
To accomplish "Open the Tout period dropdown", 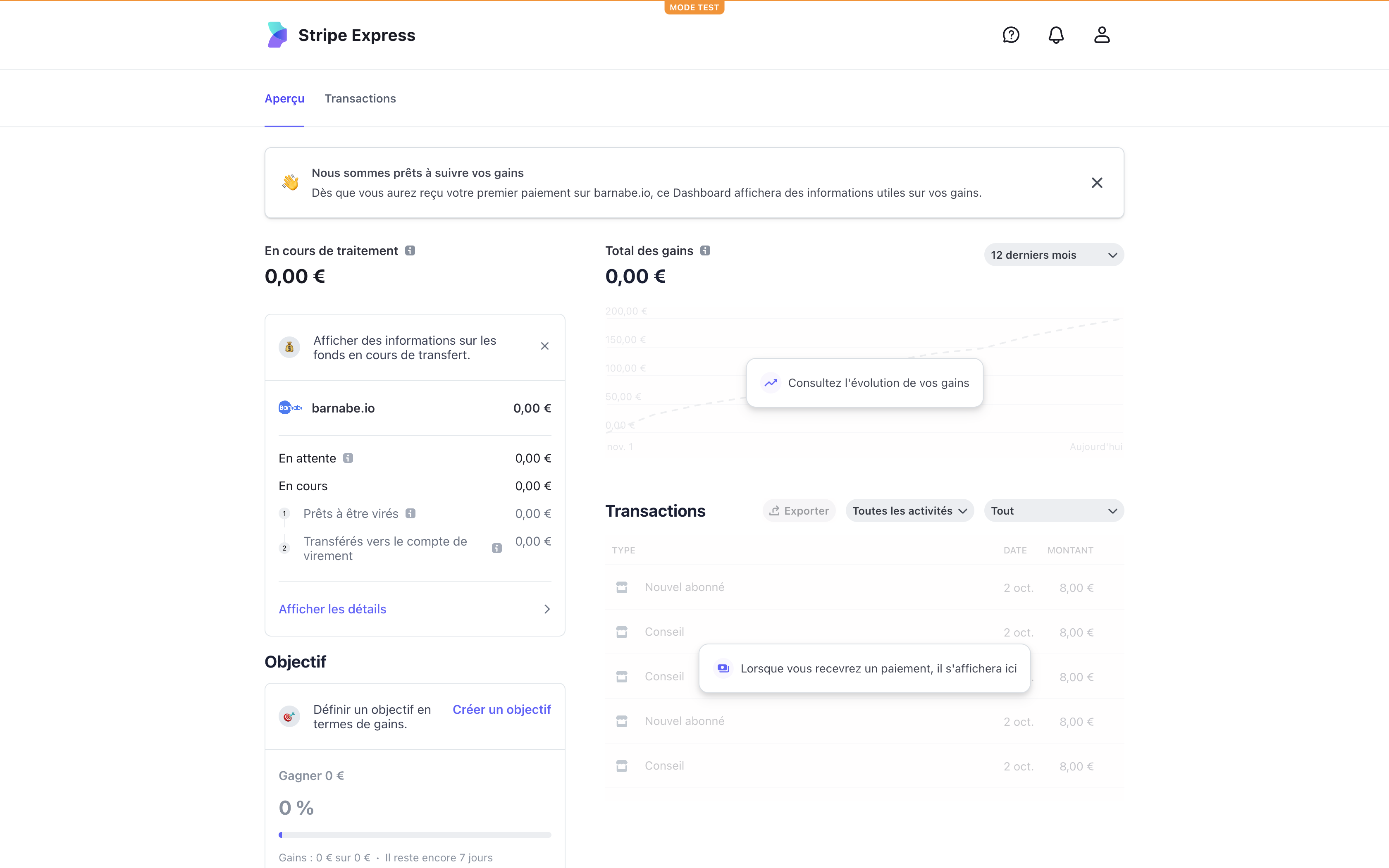I will [x=1054, y=511].
